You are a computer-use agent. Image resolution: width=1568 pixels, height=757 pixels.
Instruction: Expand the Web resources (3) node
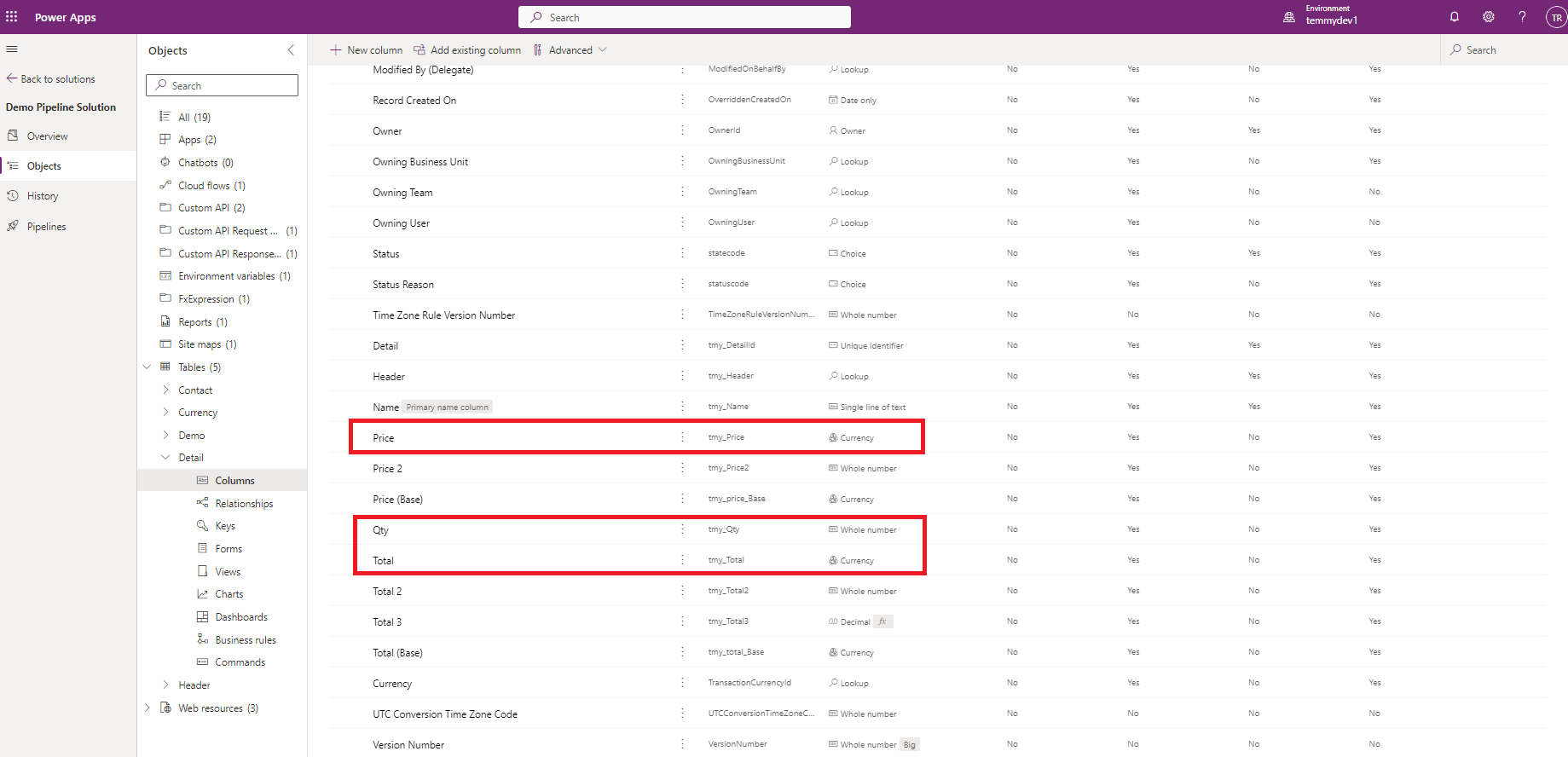[147, 708]
